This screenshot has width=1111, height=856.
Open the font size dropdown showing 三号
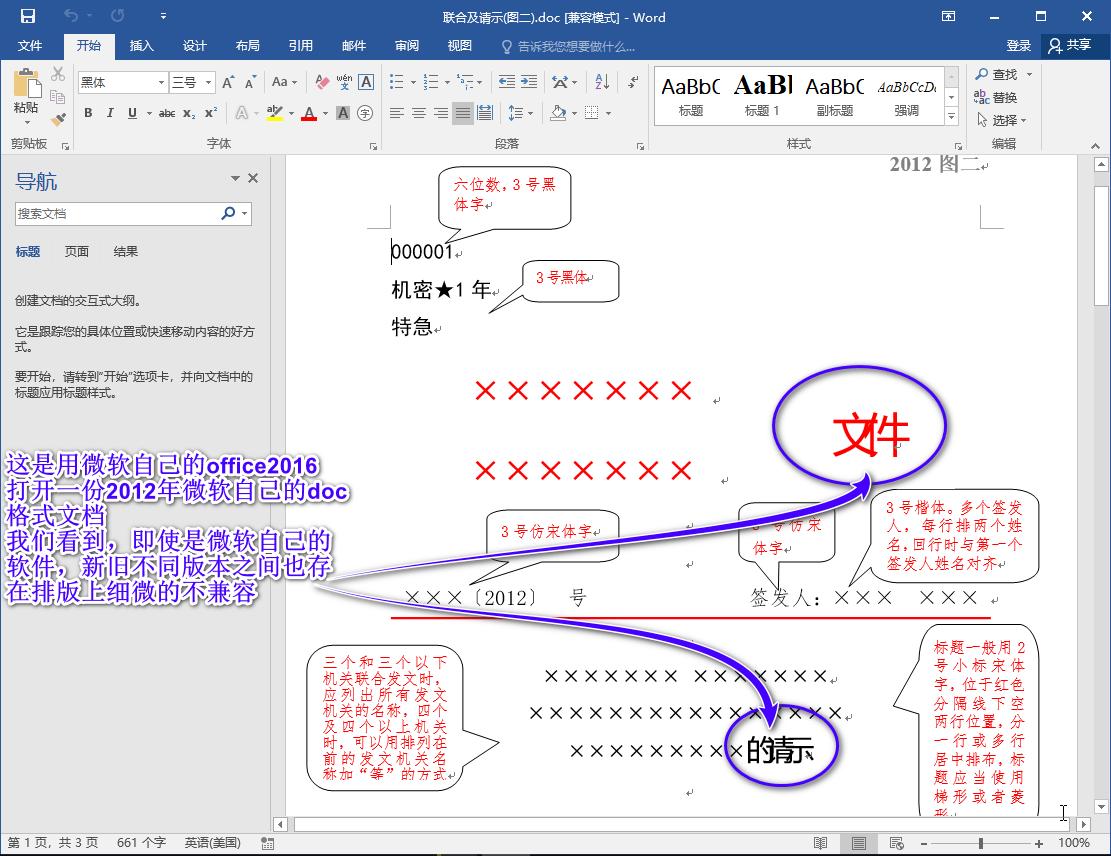[207, 82]
